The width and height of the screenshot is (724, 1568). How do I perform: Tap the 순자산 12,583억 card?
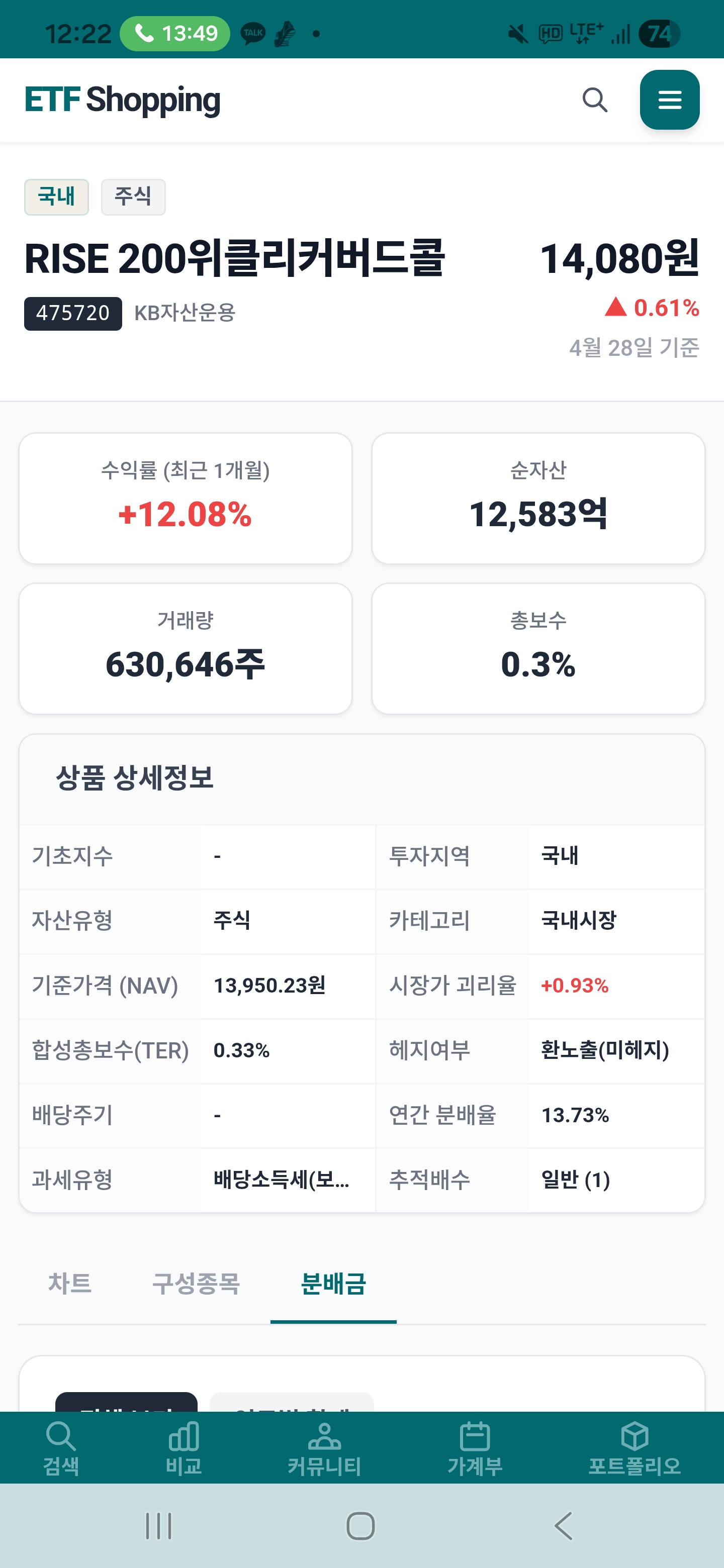click(538, 499)
